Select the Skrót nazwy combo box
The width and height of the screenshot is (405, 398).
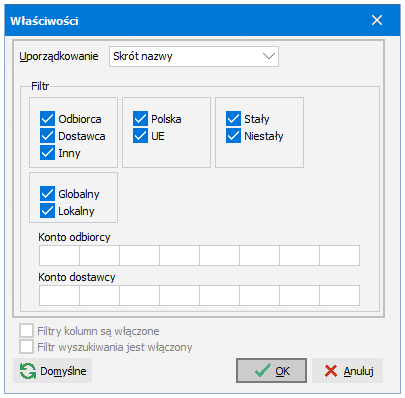(x=194, y=56)
